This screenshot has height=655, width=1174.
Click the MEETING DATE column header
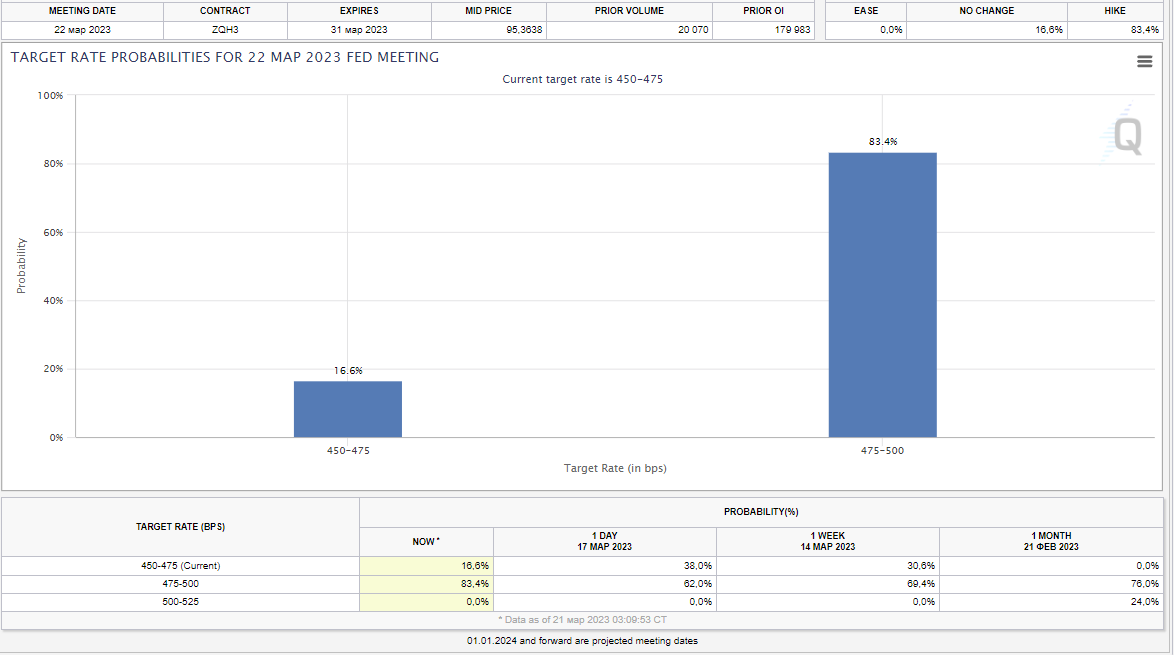point(82,11)
